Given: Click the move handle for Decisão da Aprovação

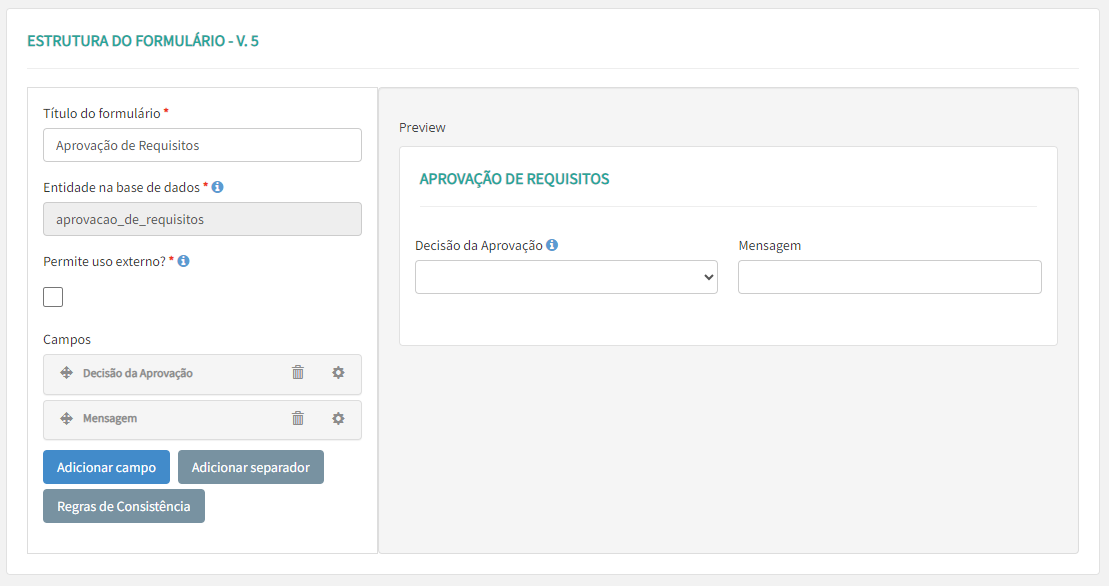Looking at the screenshot, I should point(66,373).
